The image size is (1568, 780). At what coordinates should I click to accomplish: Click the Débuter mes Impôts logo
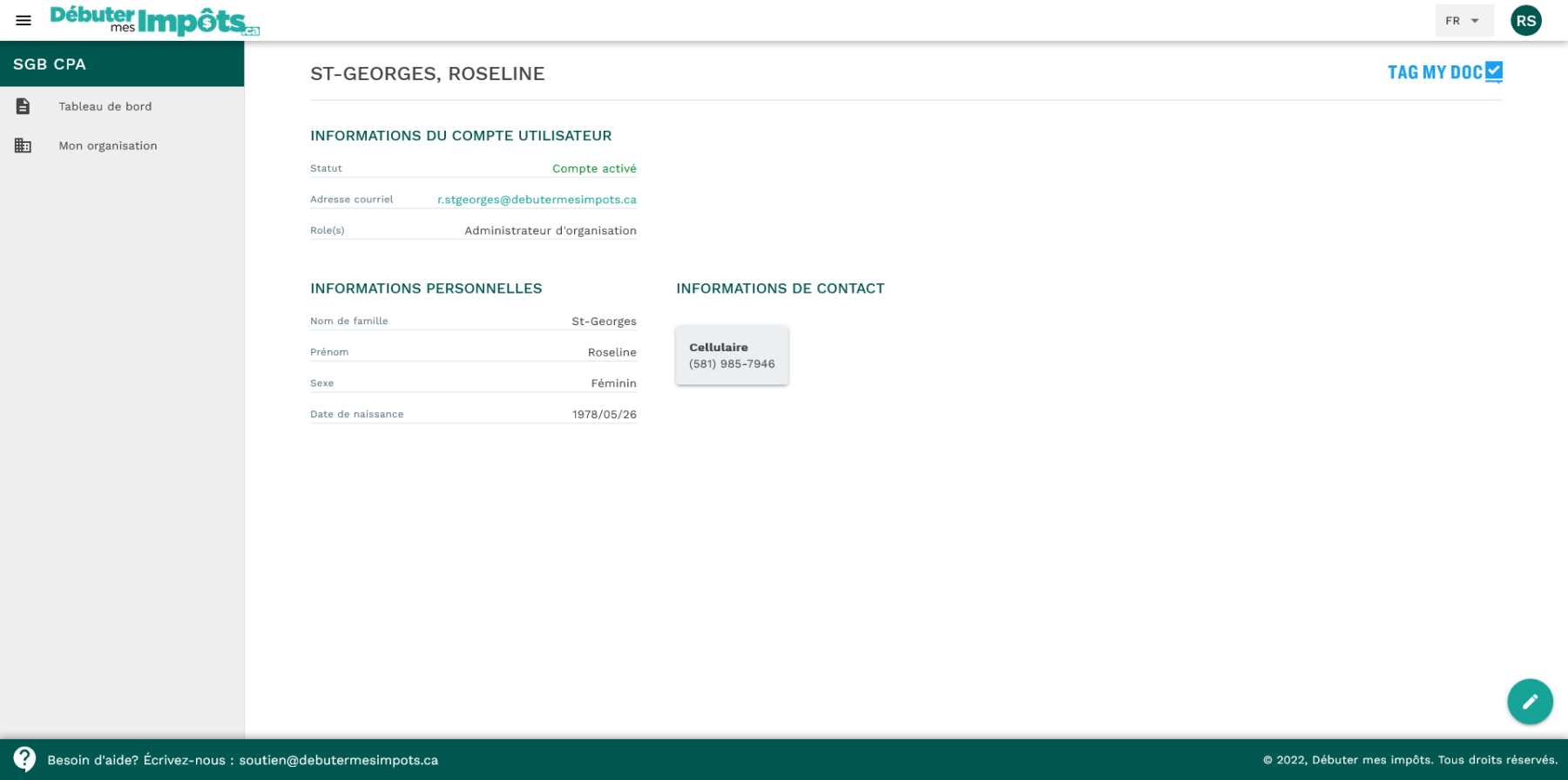pos(155,20)
